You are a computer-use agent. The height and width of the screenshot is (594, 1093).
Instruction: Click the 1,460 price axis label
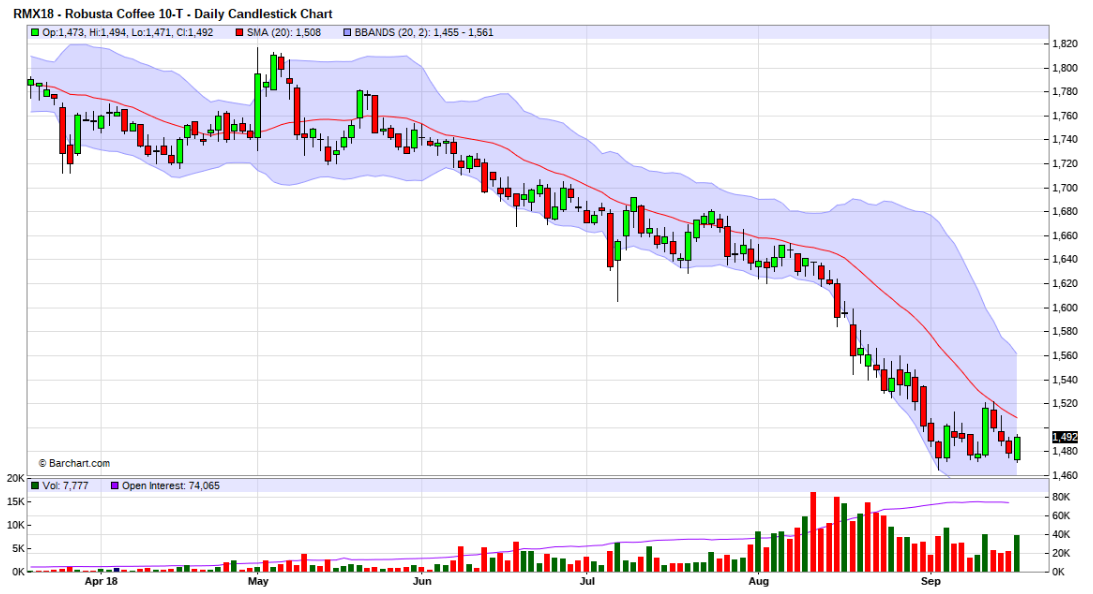tap(1065, 475)
